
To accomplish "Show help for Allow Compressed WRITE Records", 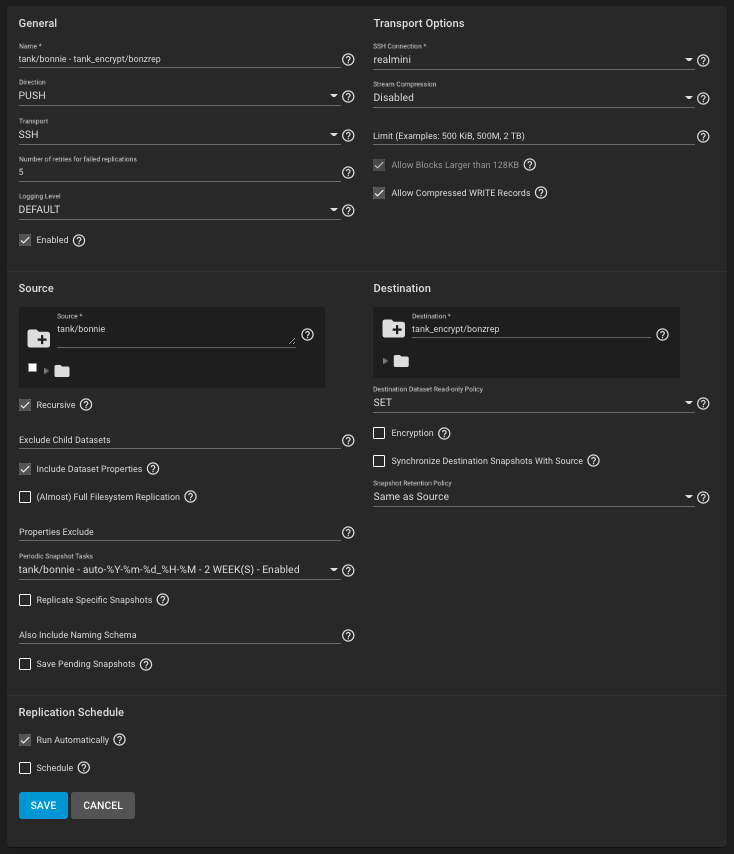I will pos(541,193).
